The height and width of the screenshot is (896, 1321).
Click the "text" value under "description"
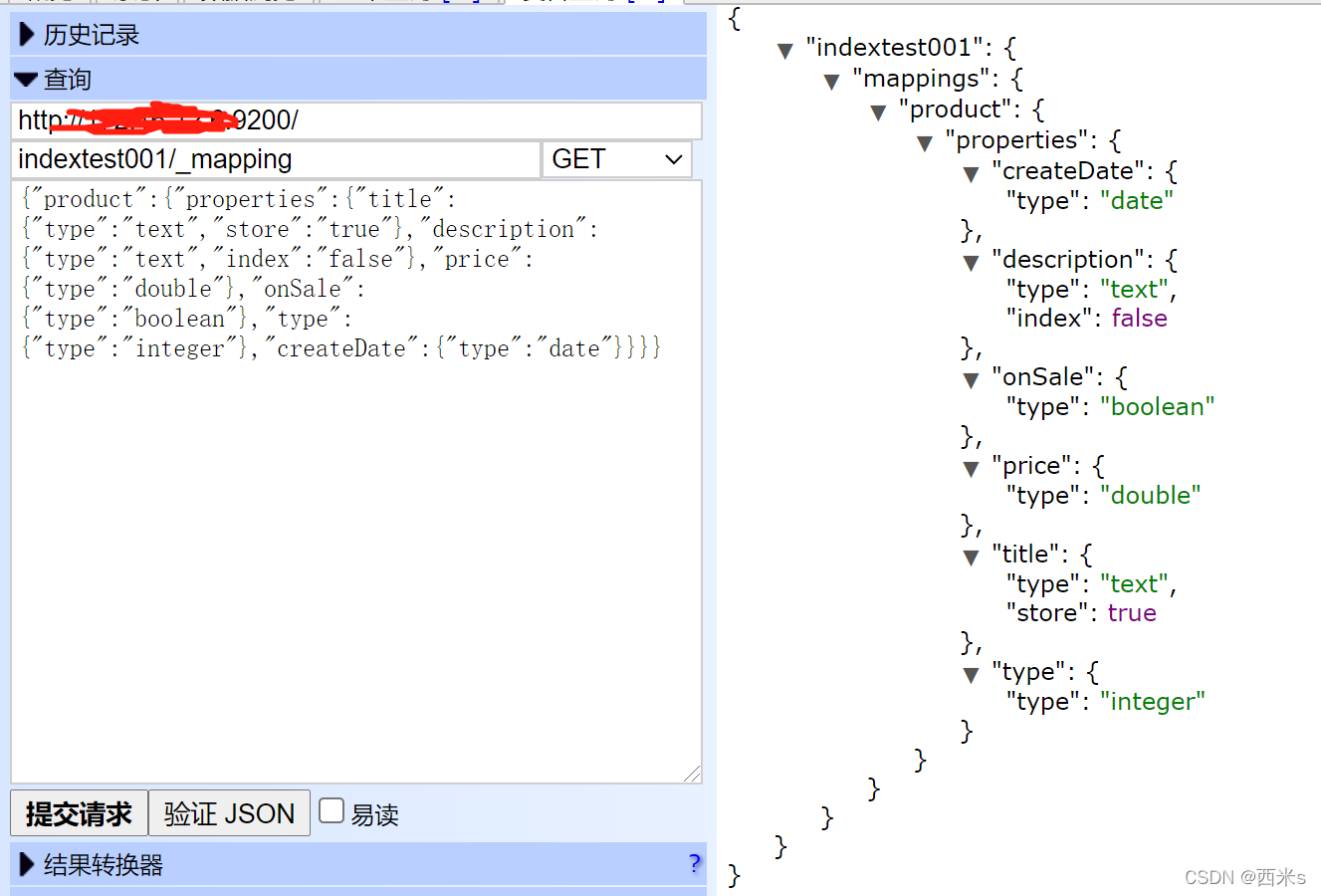[x=1134, y=290]
